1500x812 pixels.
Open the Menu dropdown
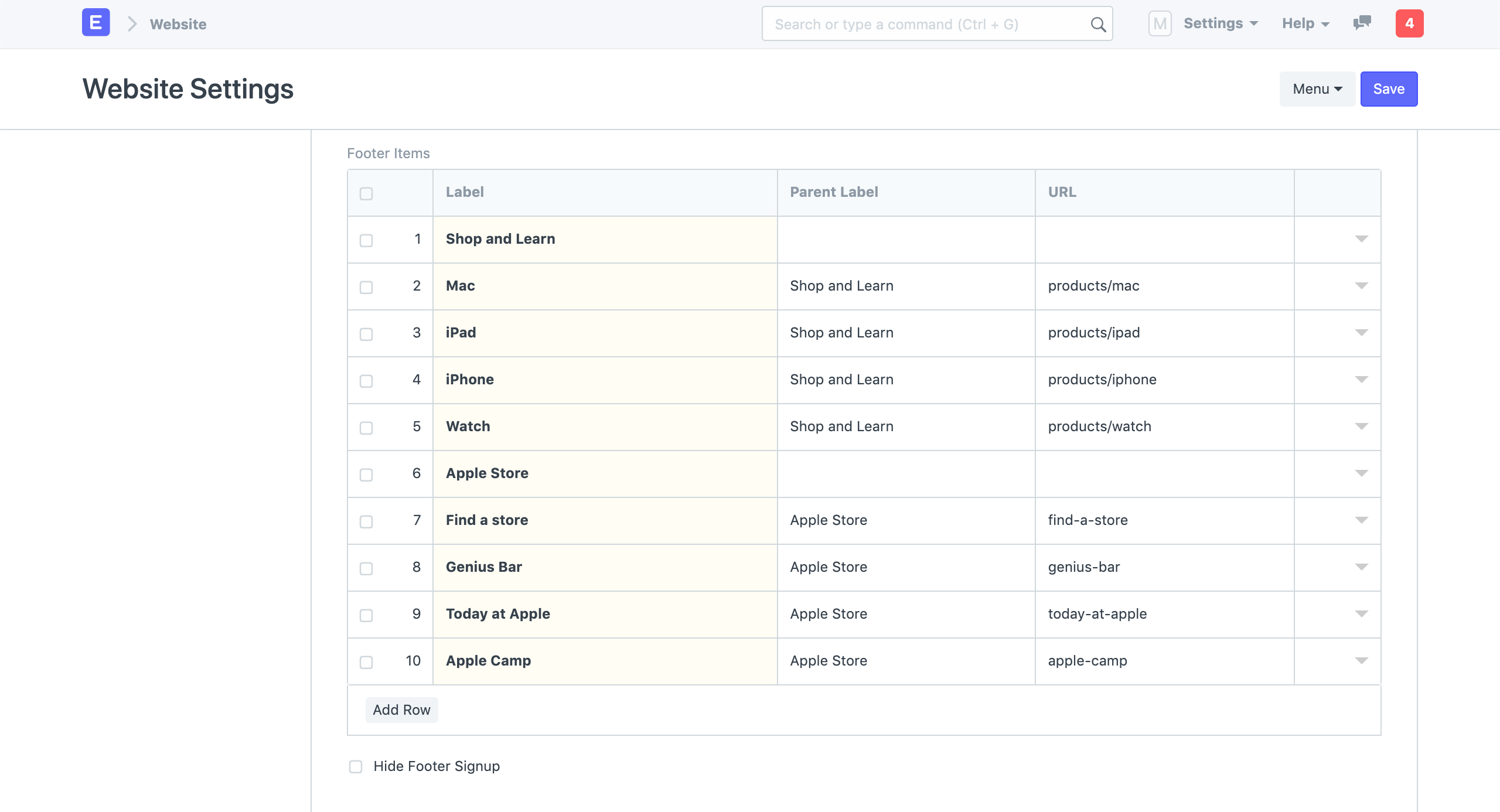1317,88
